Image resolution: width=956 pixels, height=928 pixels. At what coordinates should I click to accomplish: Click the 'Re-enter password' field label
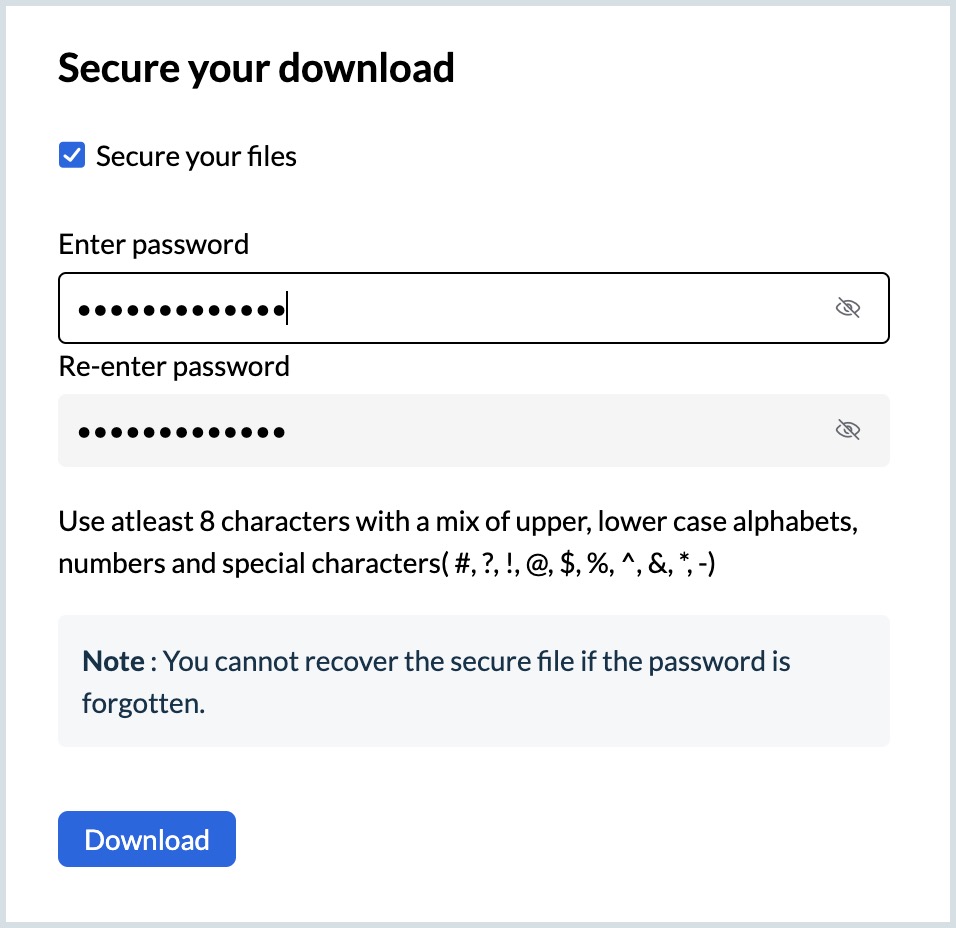tap(174, 366)
